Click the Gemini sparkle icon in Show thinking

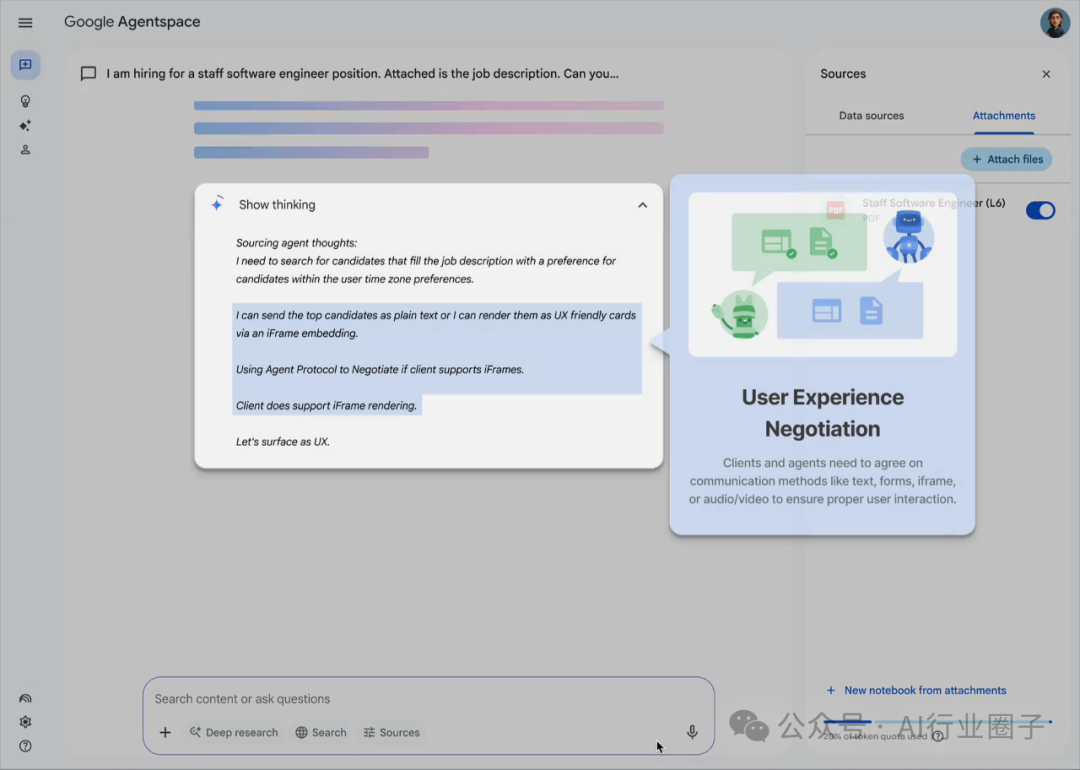(x=217, y=203)
